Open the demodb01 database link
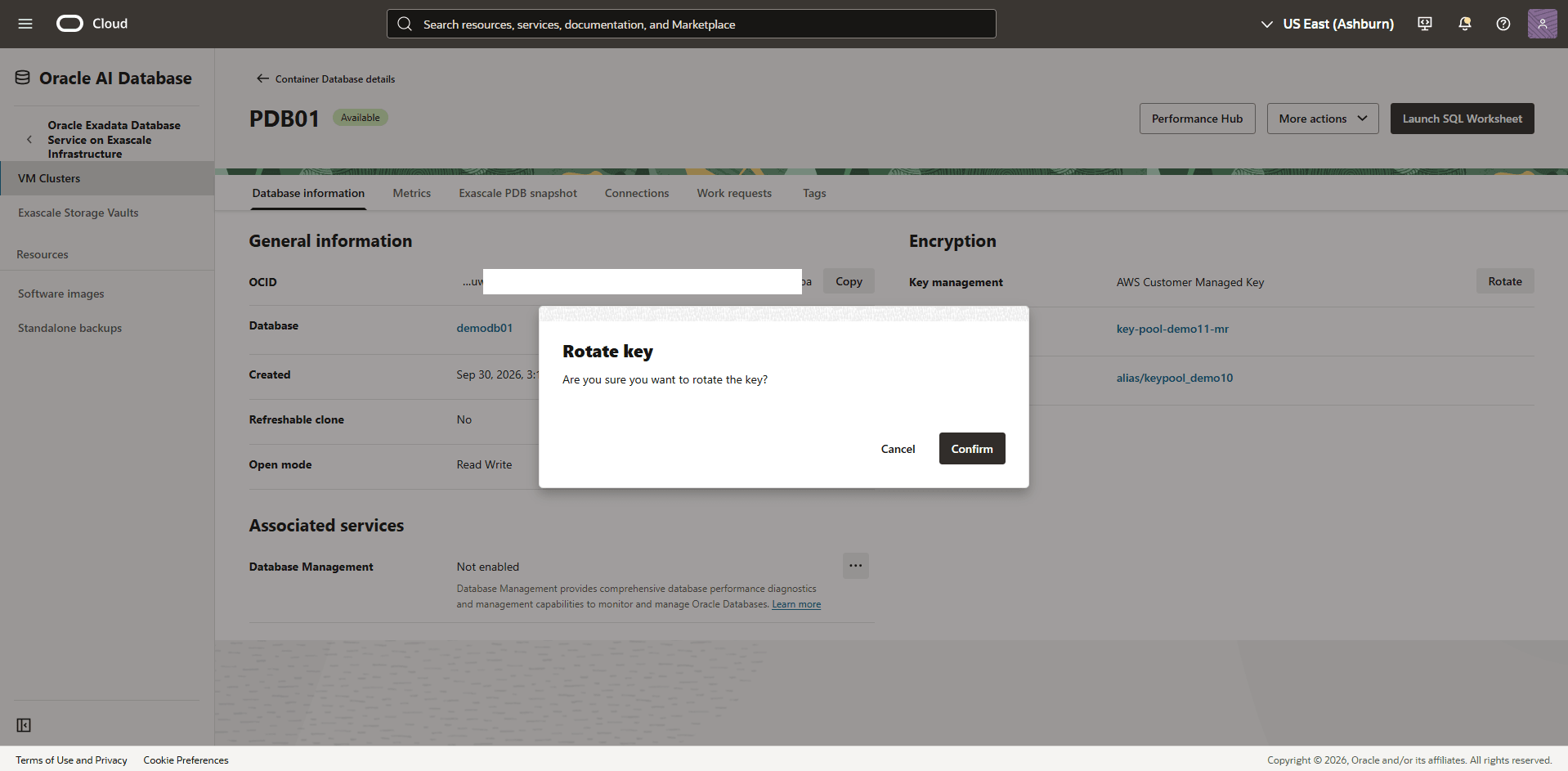The width and height of the screenshot is (1568, 771). 484,328
